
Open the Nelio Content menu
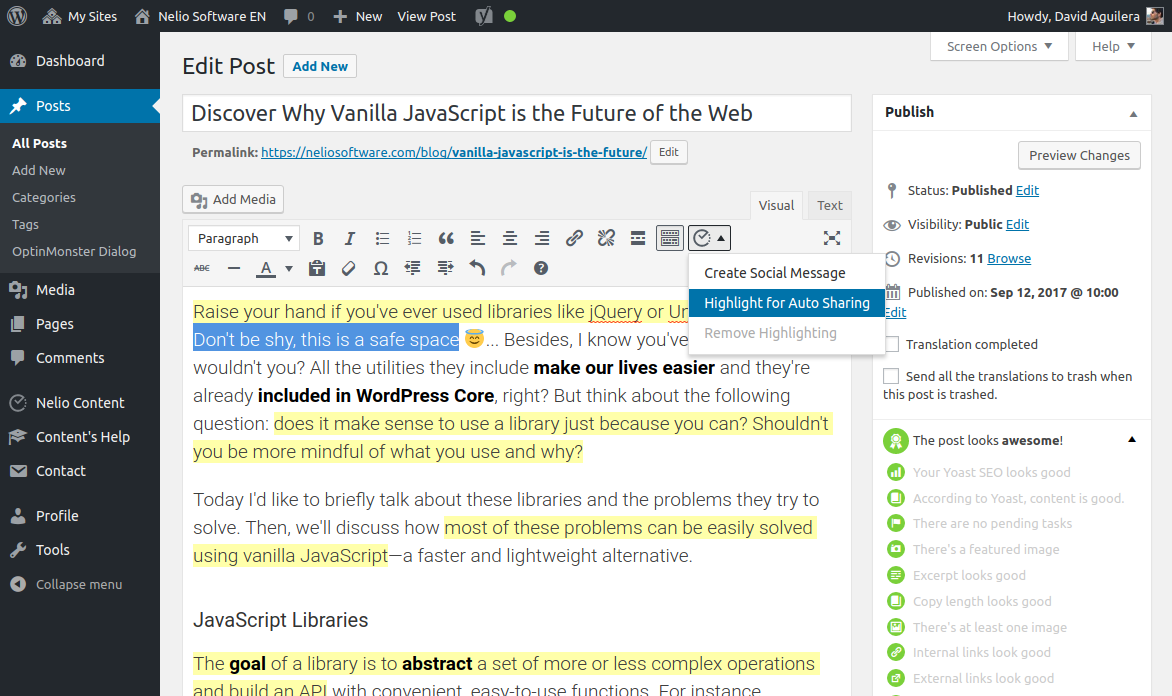pos(80,403)
